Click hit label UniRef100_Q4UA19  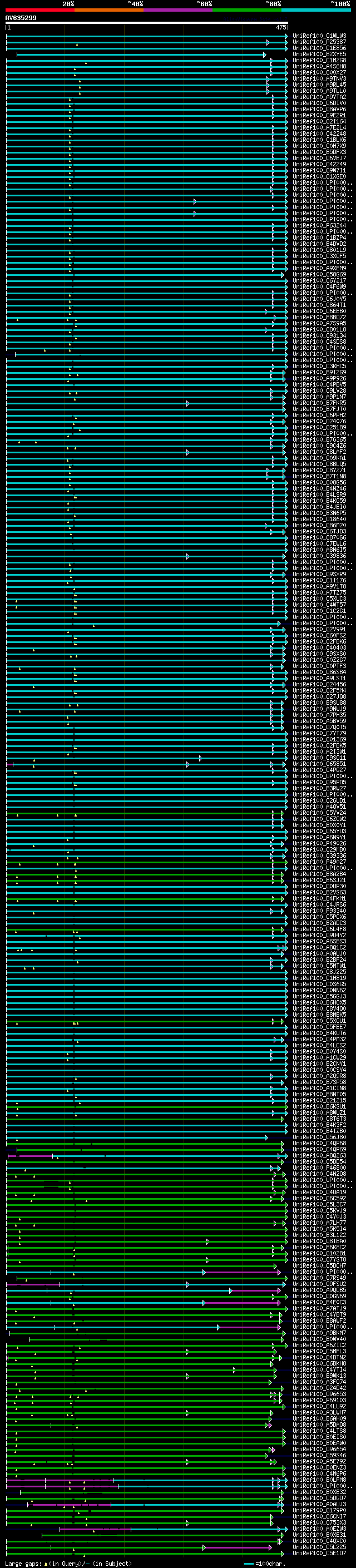tap(319, 1193)
